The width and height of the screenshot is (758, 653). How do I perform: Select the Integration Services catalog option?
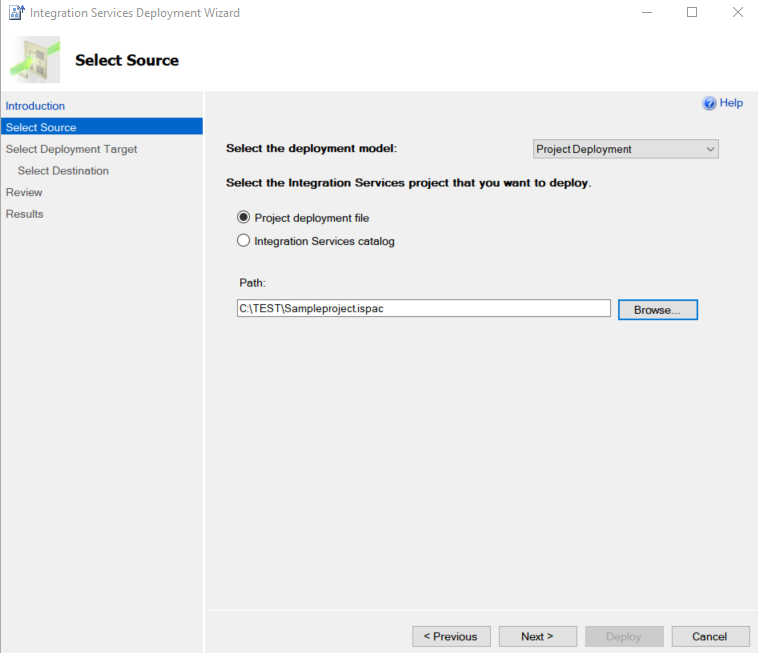tap(243, 241)
